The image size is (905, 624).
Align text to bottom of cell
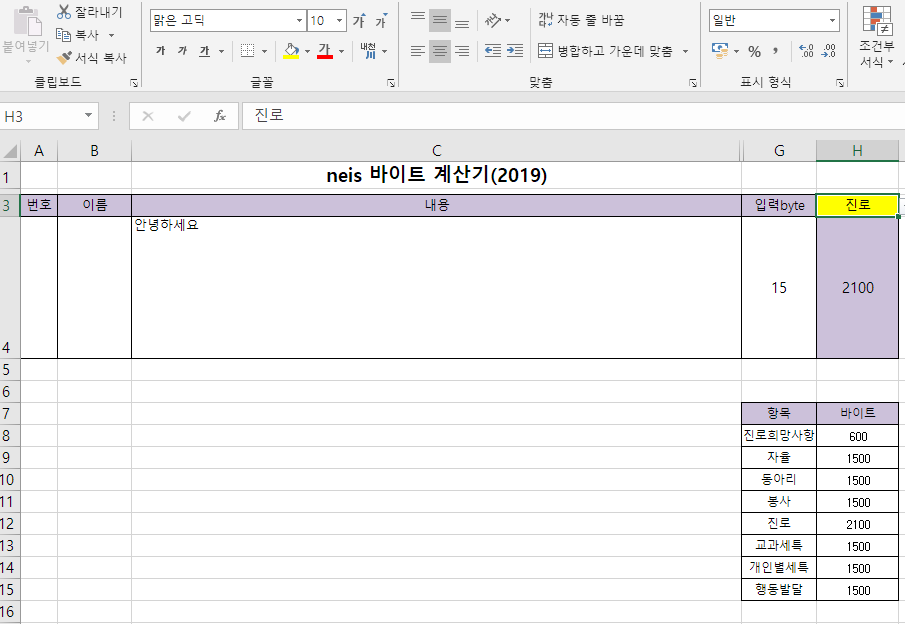pos(462,21)
